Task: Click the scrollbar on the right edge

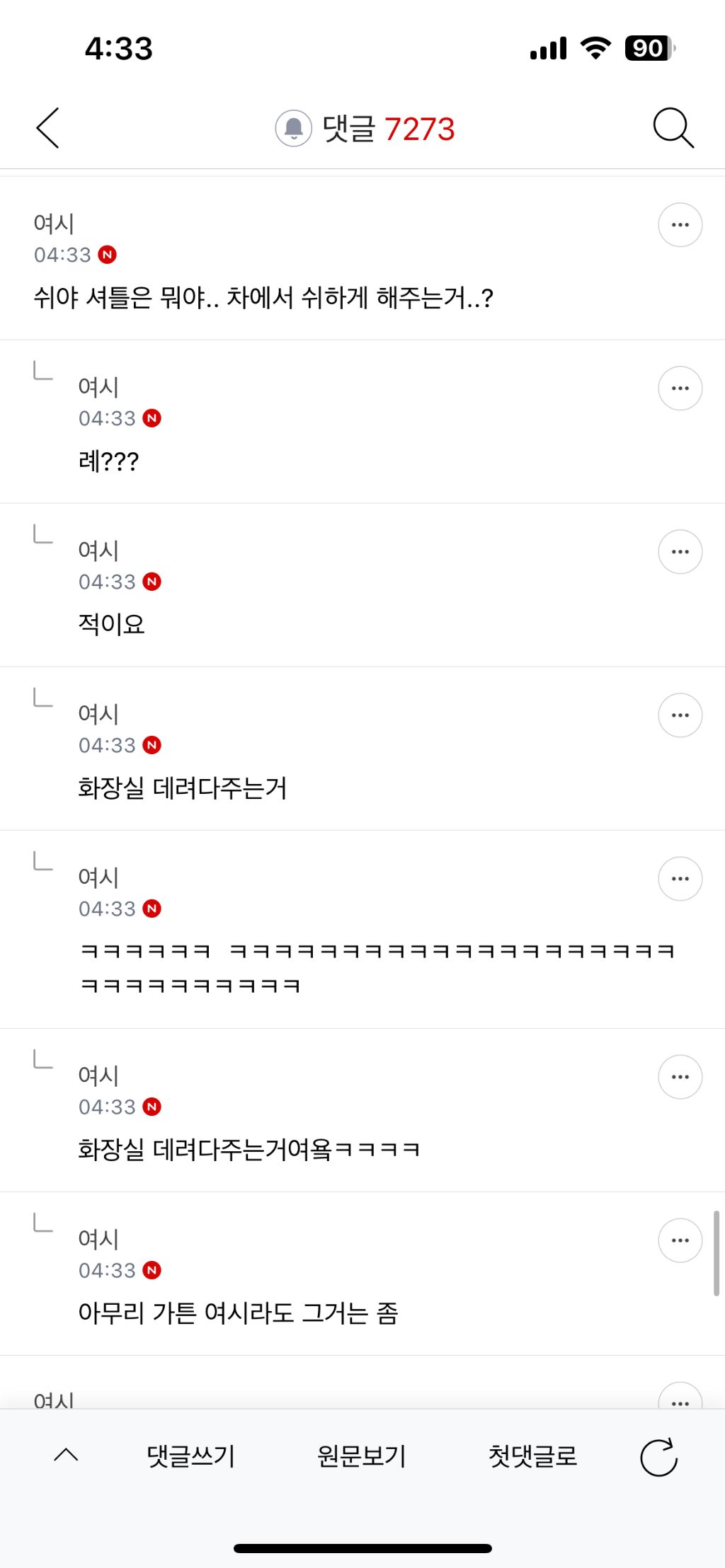Action: click(716, 1252)
